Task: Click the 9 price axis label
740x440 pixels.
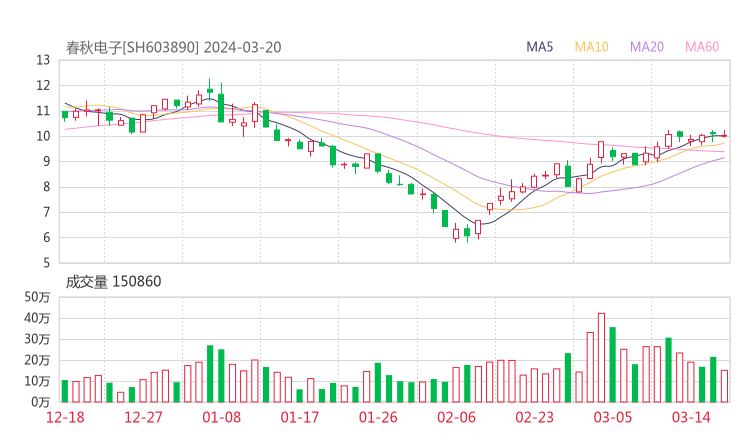Action: [46, 161]
